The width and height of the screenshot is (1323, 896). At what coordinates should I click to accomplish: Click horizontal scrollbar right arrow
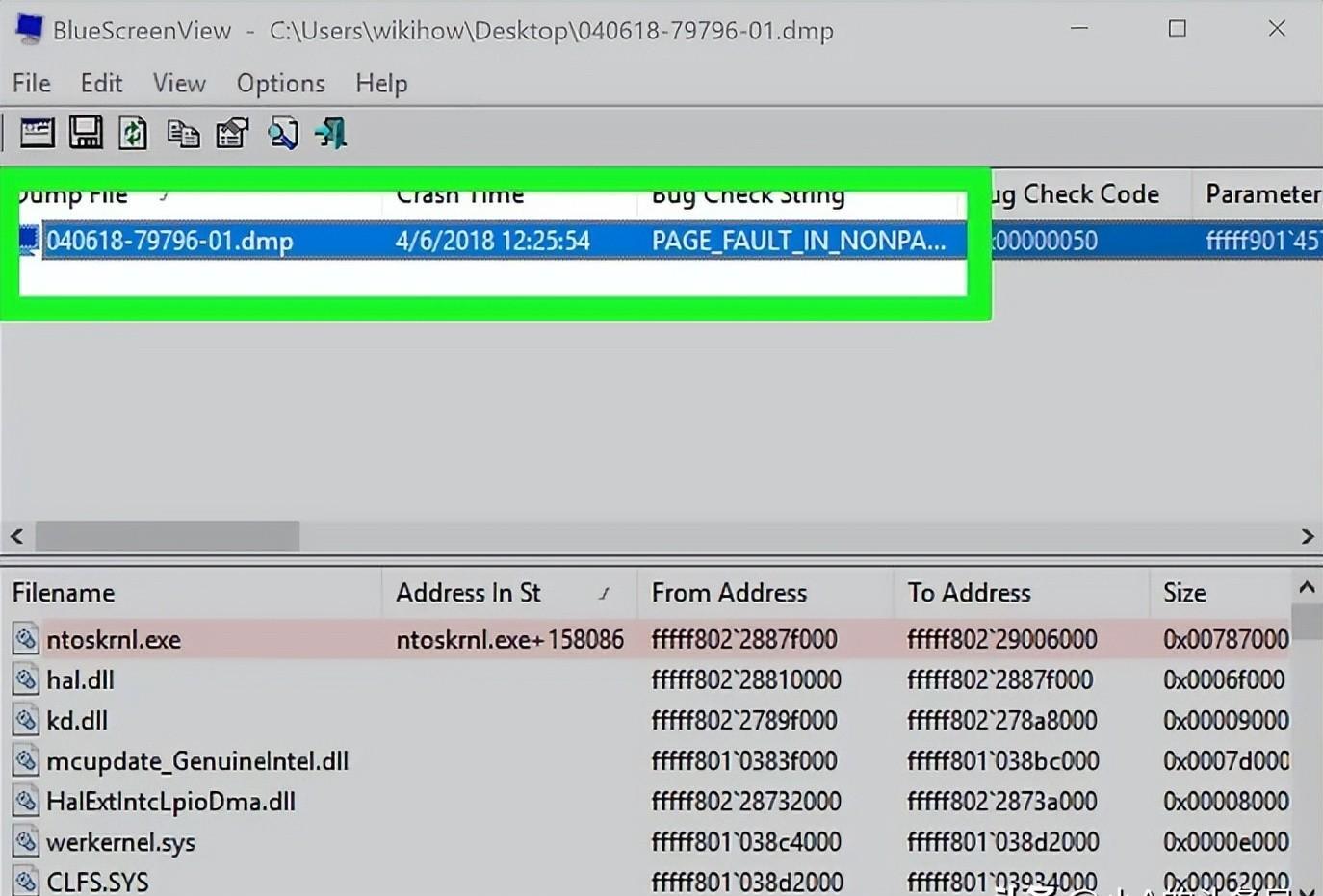(x=1307, y=536)
